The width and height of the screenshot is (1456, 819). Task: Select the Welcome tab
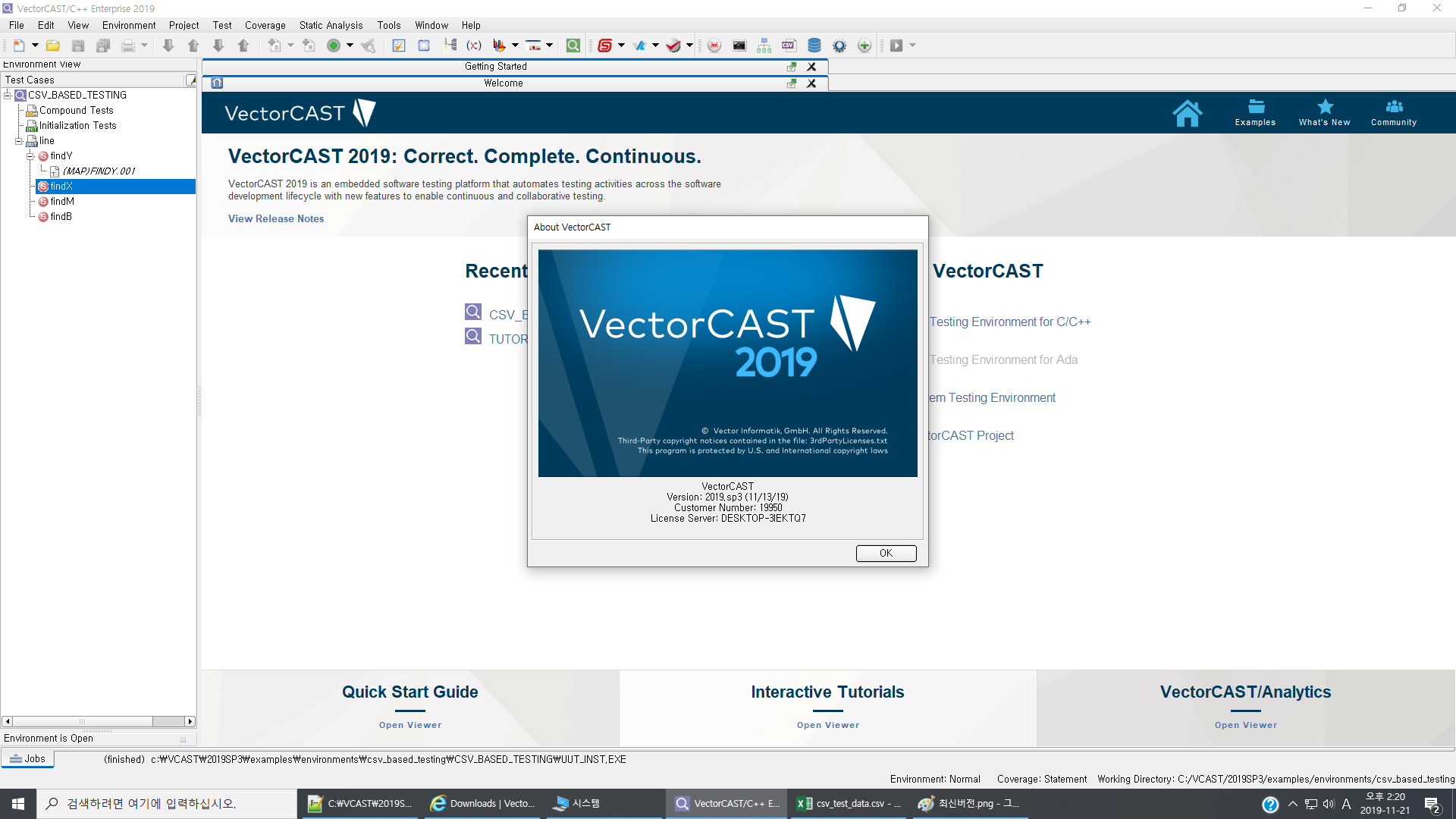(x=502, y=82)
